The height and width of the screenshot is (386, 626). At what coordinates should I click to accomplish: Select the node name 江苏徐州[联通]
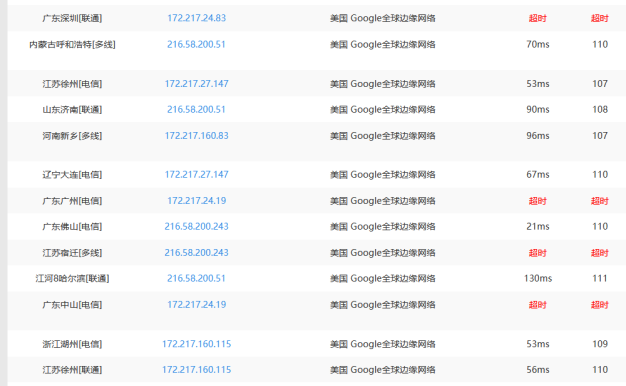72,370
